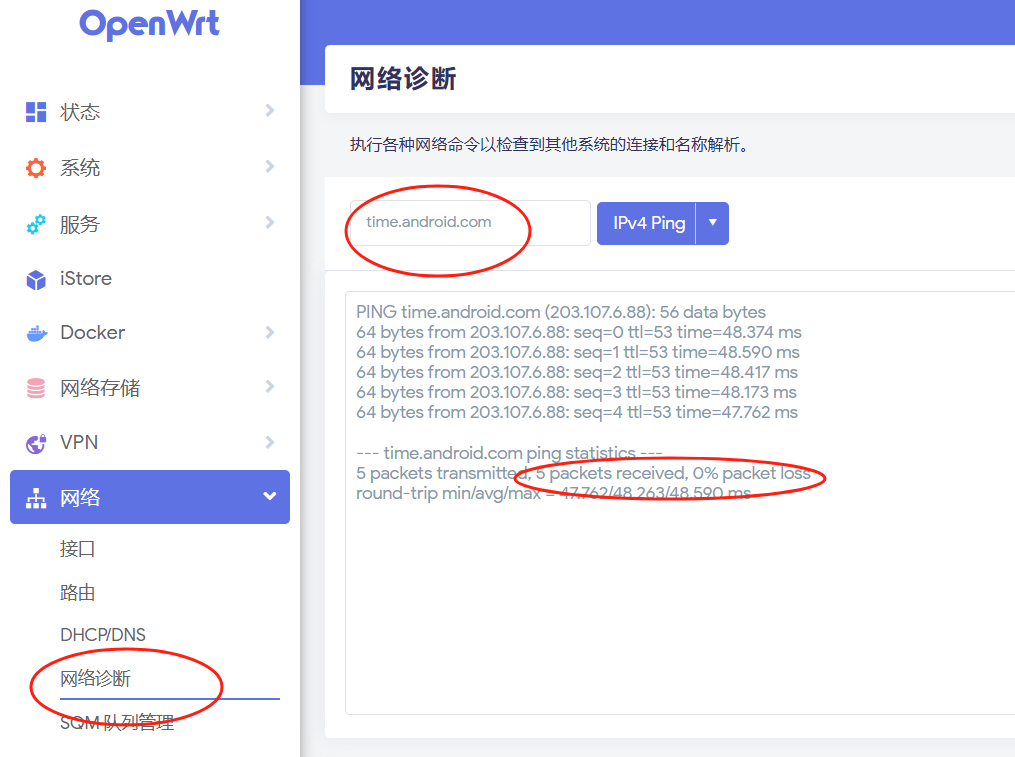Go to iStore

[x=150, y=278]
